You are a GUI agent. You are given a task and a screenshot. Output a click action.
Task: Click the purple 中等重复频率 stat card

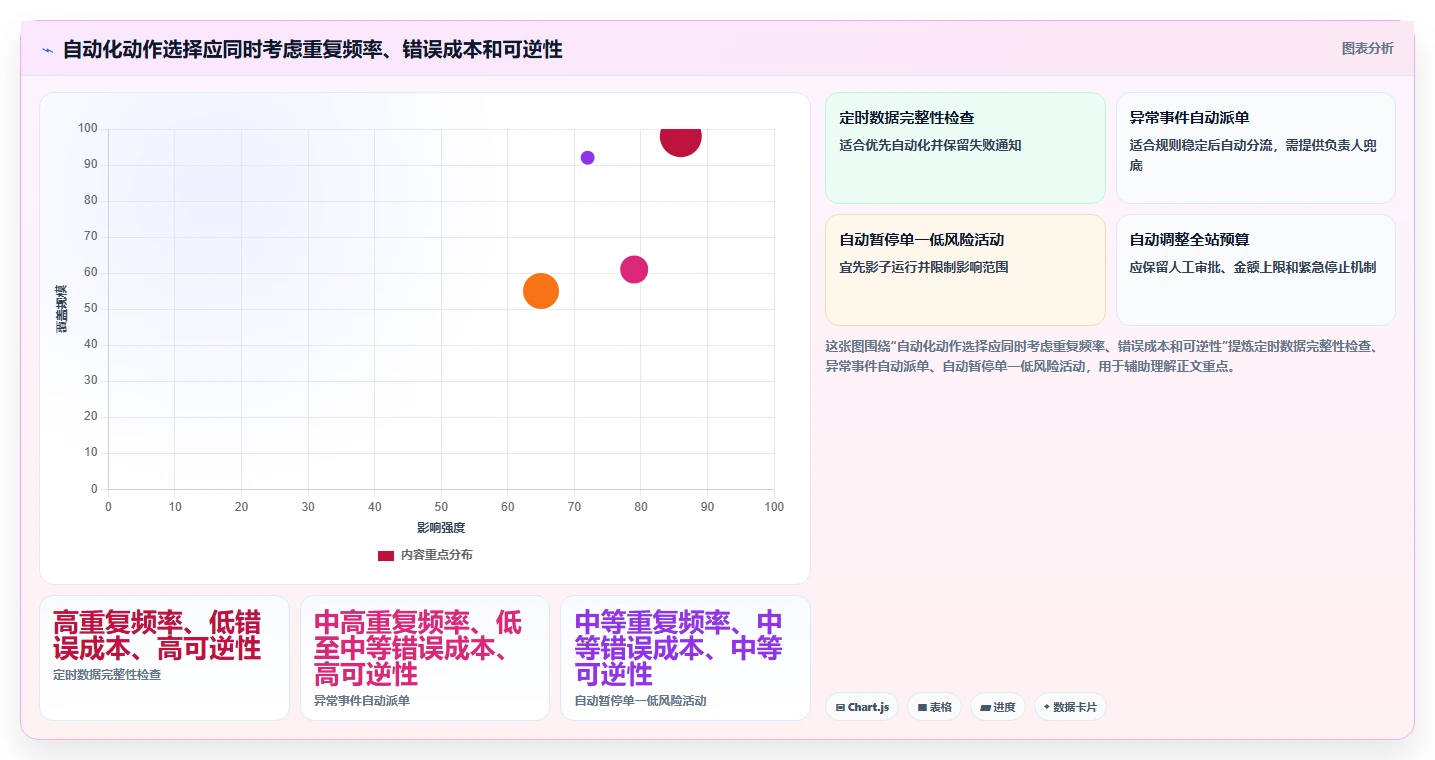click(685, 658)
